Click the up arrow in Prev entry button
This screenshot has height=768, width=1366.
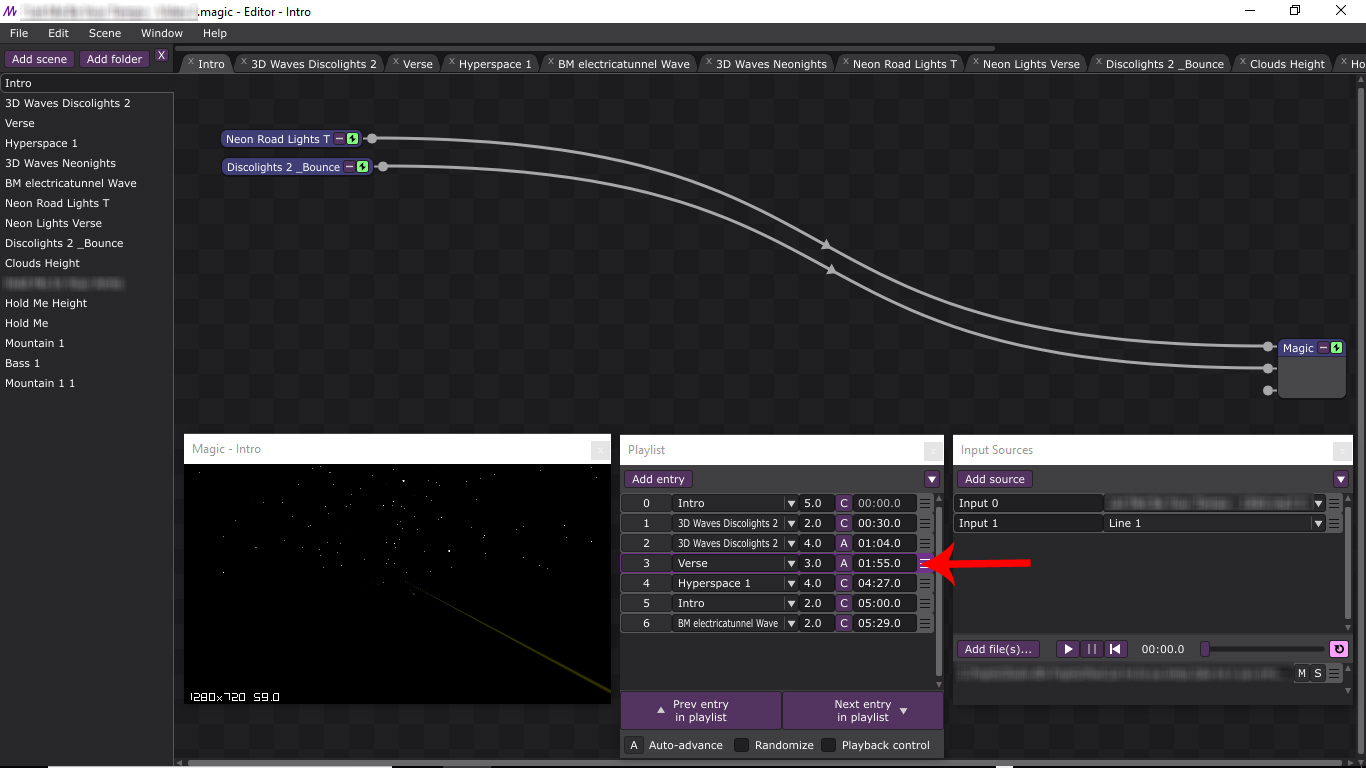(x=660, y=710)
